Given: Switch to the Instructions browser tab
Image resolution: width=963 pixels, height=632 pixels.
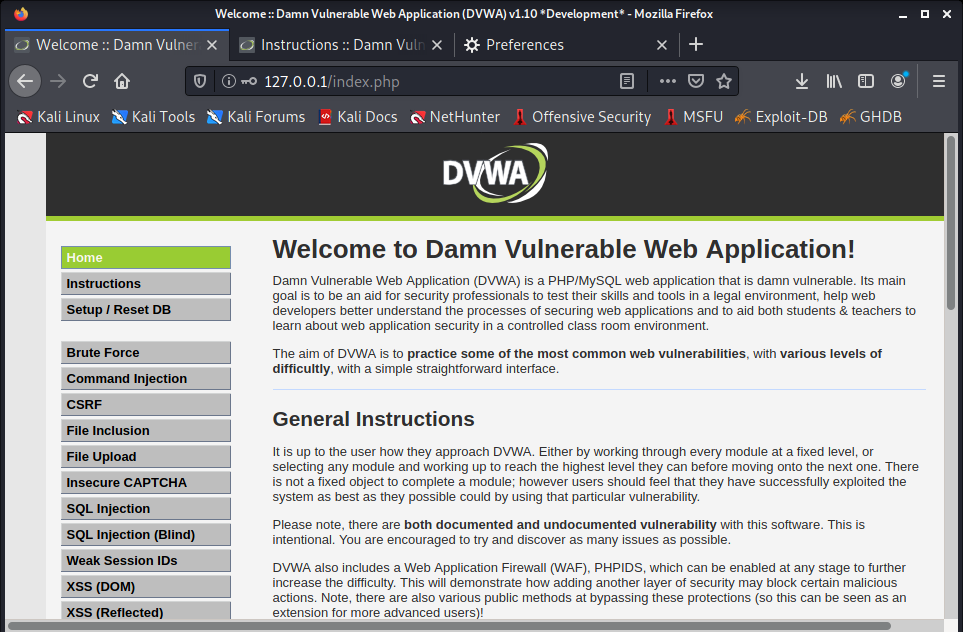Looking at the screenshot, I should coord(341,45).
